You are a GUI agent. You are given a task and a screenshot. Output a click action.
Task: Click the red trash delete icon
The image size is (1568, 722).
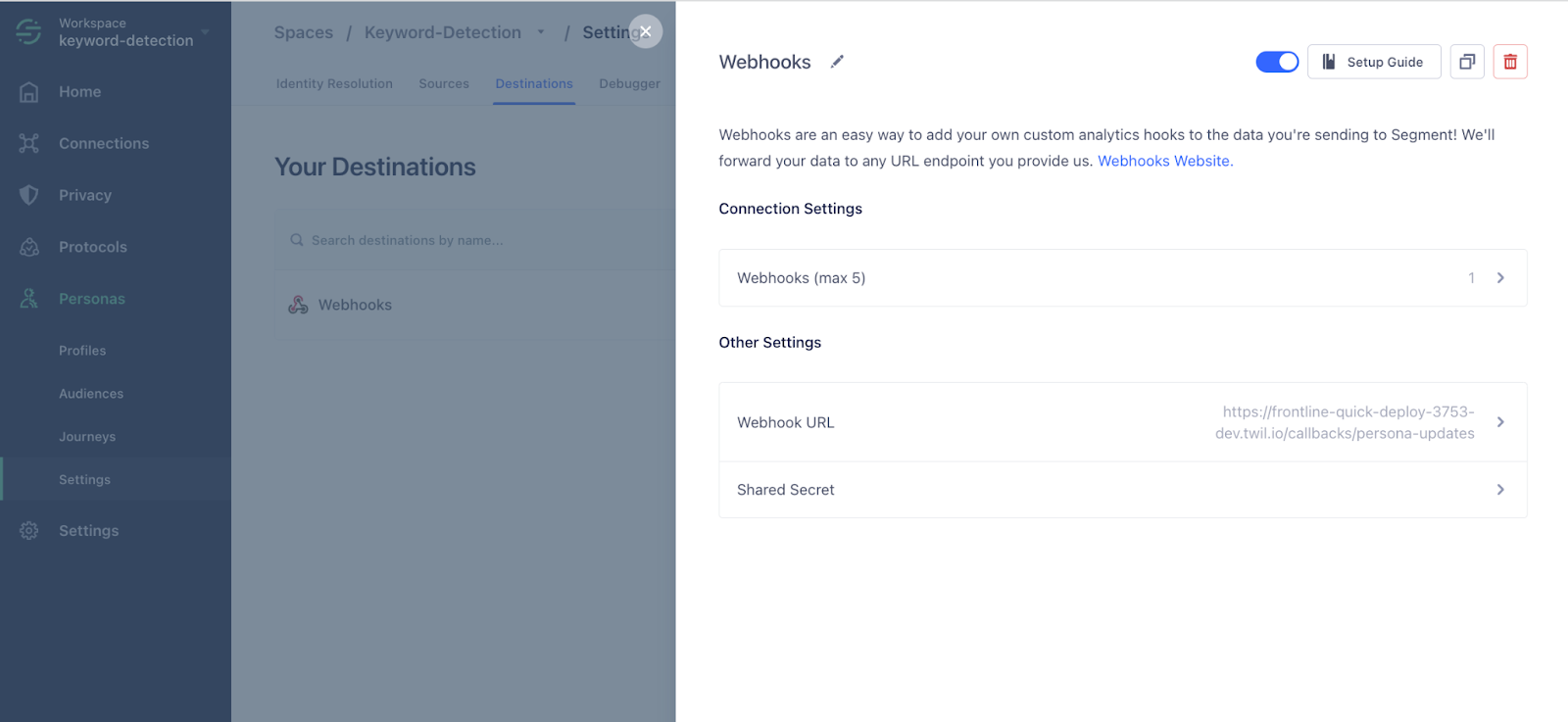(1510, 62)
